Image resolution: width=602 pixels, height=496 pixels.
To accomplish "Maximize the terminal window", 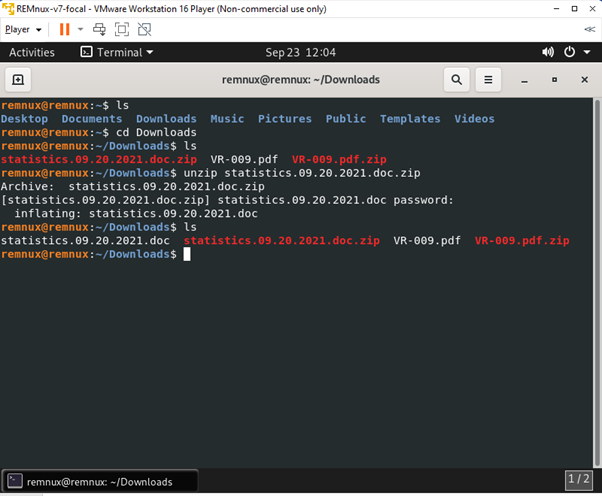I will (554, 80).
